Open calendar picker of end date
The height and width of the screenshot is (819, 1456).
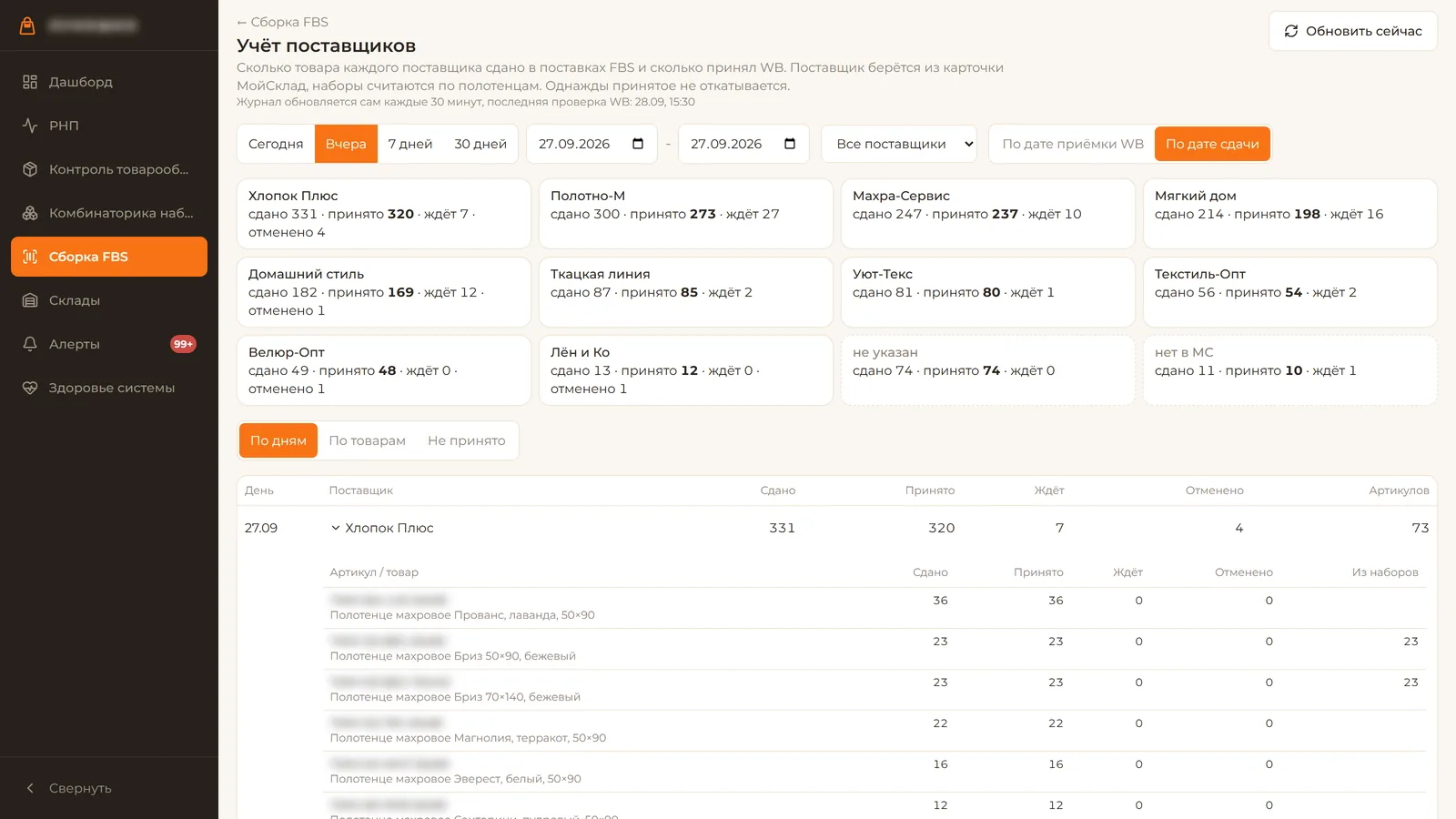tap(790, 144)
